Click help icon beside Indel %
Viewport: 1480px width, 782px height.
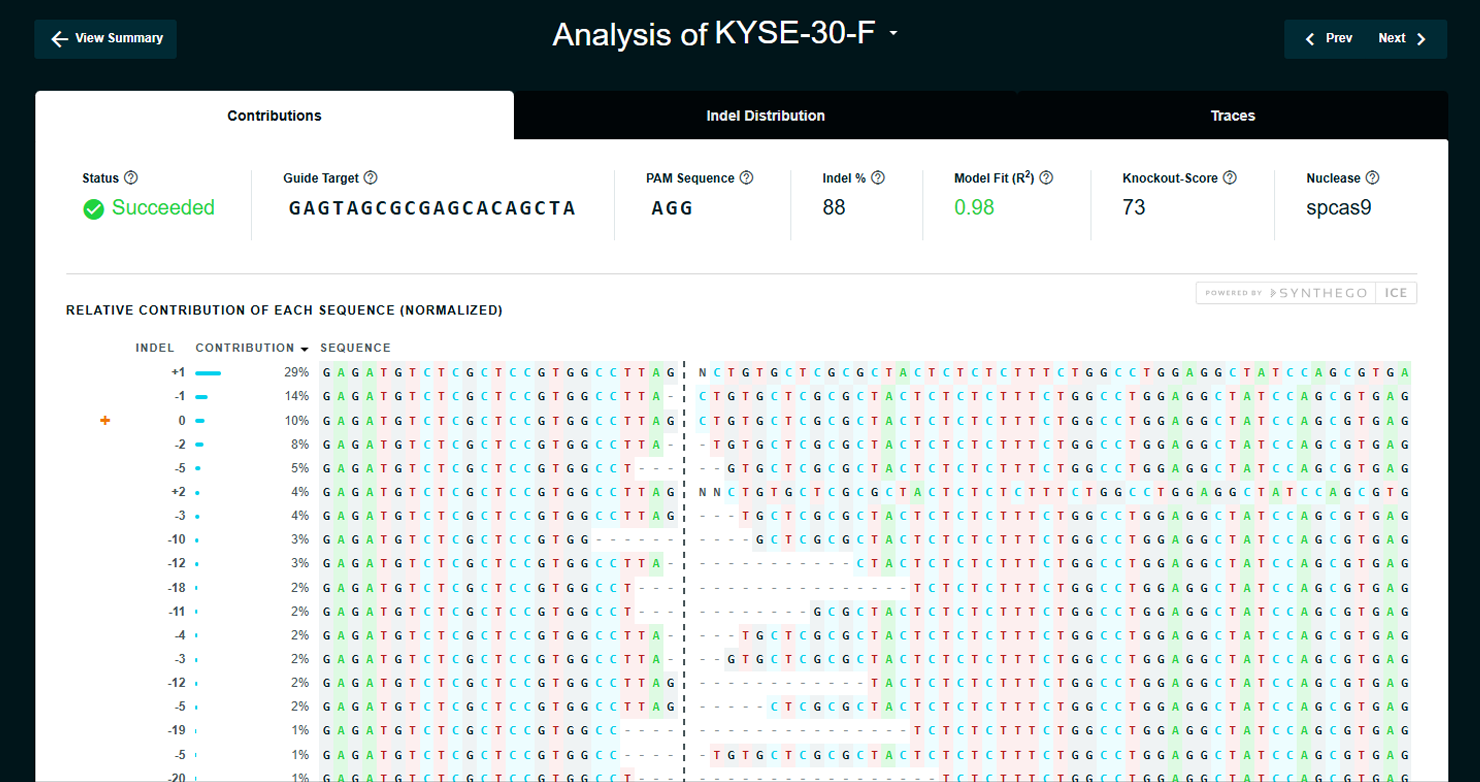tap(878, 178)
